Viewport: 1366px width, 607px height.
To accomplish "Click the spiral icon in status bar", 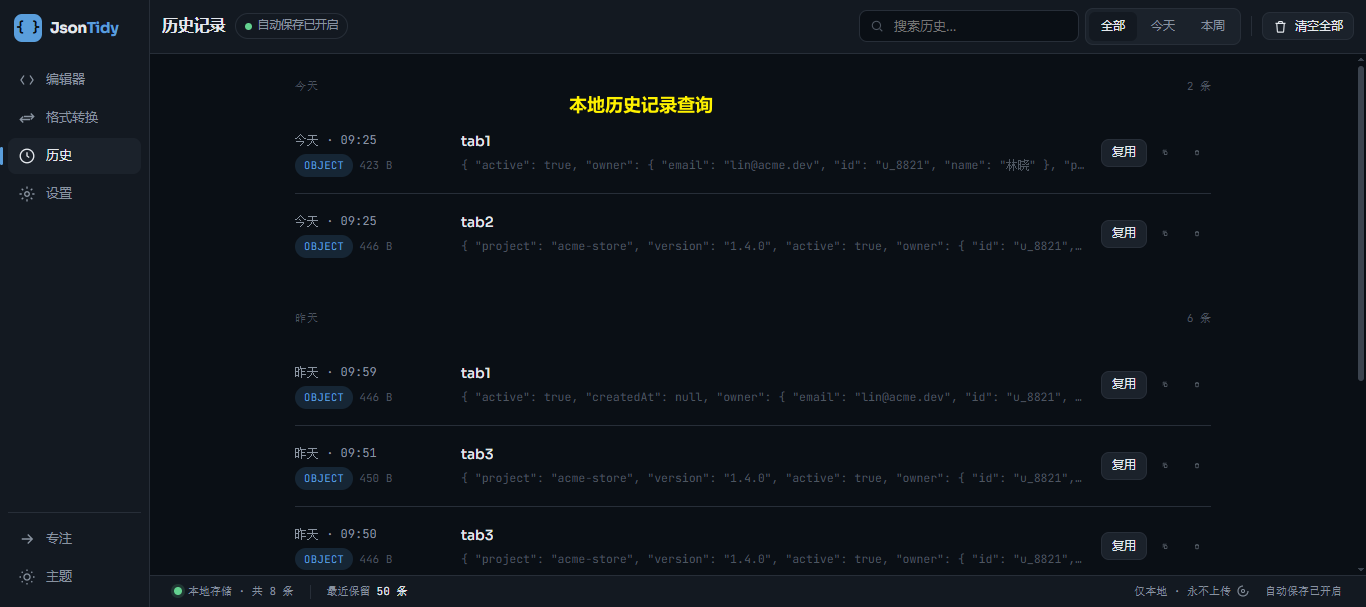I will 1243,591.
